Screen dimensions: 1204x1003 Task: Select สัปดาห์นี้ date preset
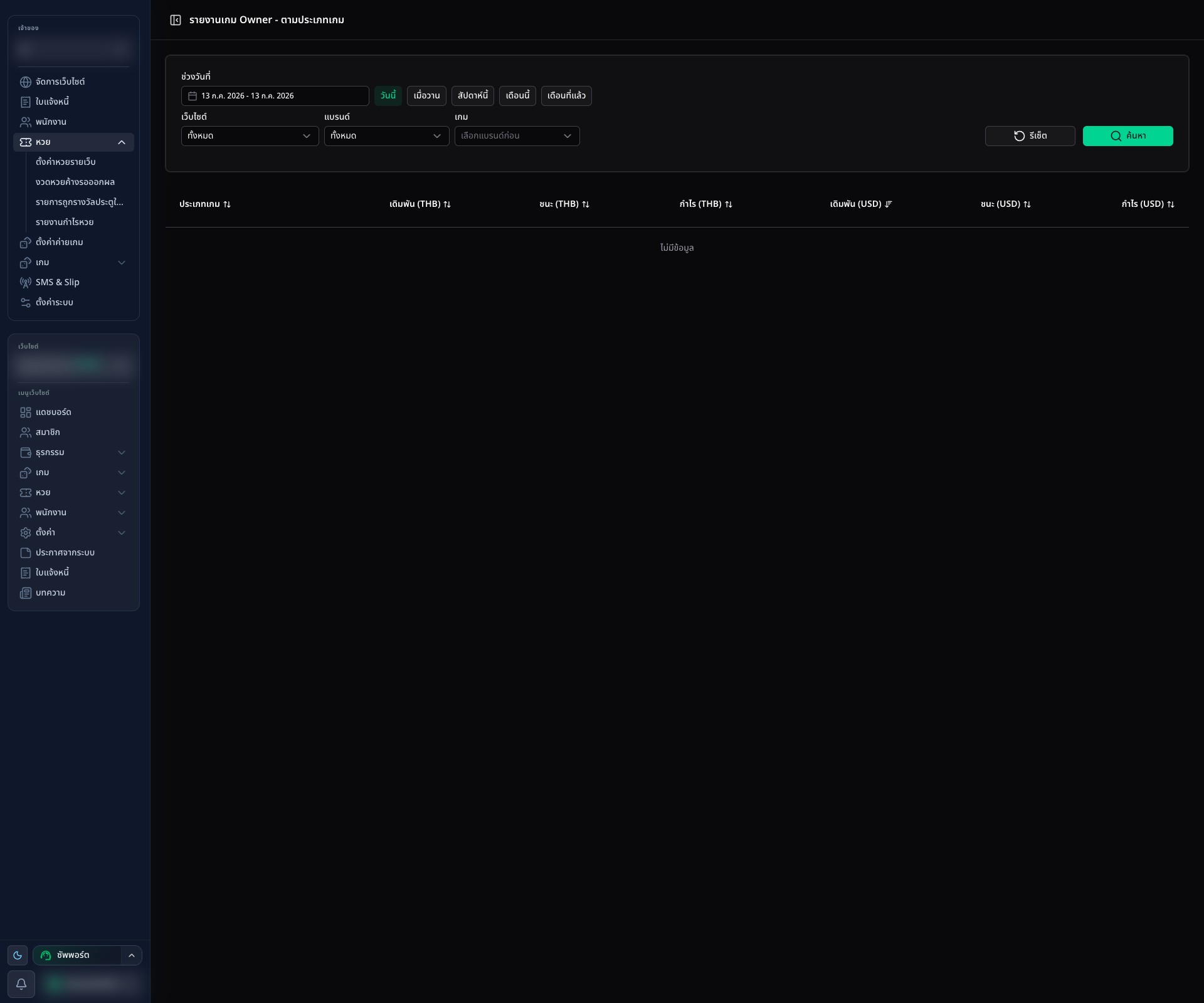pos(473,96)
